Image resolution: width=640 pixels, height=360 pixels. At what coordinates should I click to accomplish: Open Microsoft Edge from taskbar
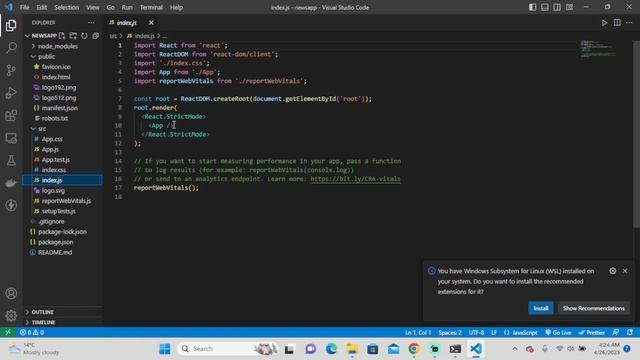[331, 349]
